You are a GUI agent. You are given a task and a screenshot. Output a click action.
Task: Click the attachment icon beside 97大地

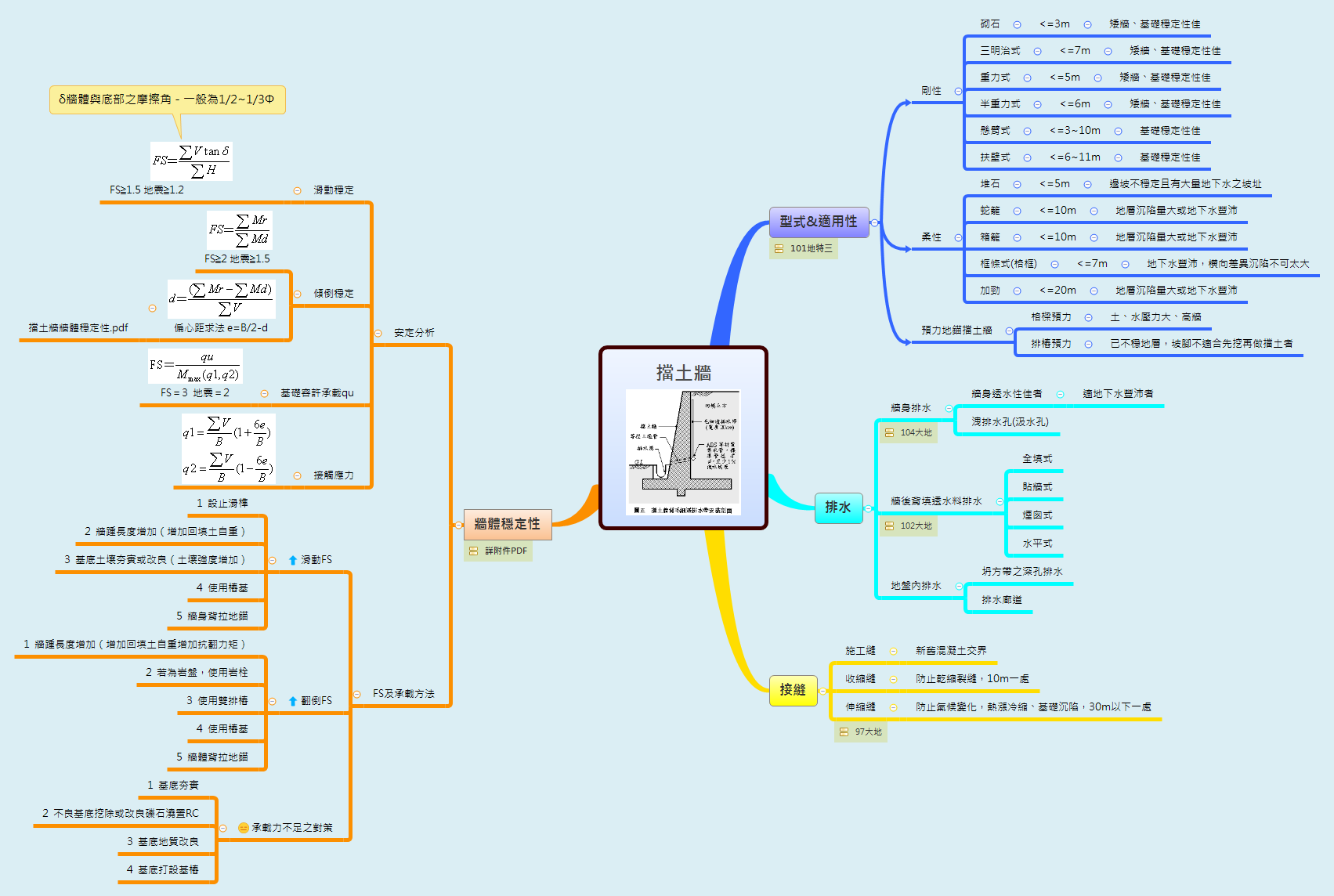coord(843,732)
